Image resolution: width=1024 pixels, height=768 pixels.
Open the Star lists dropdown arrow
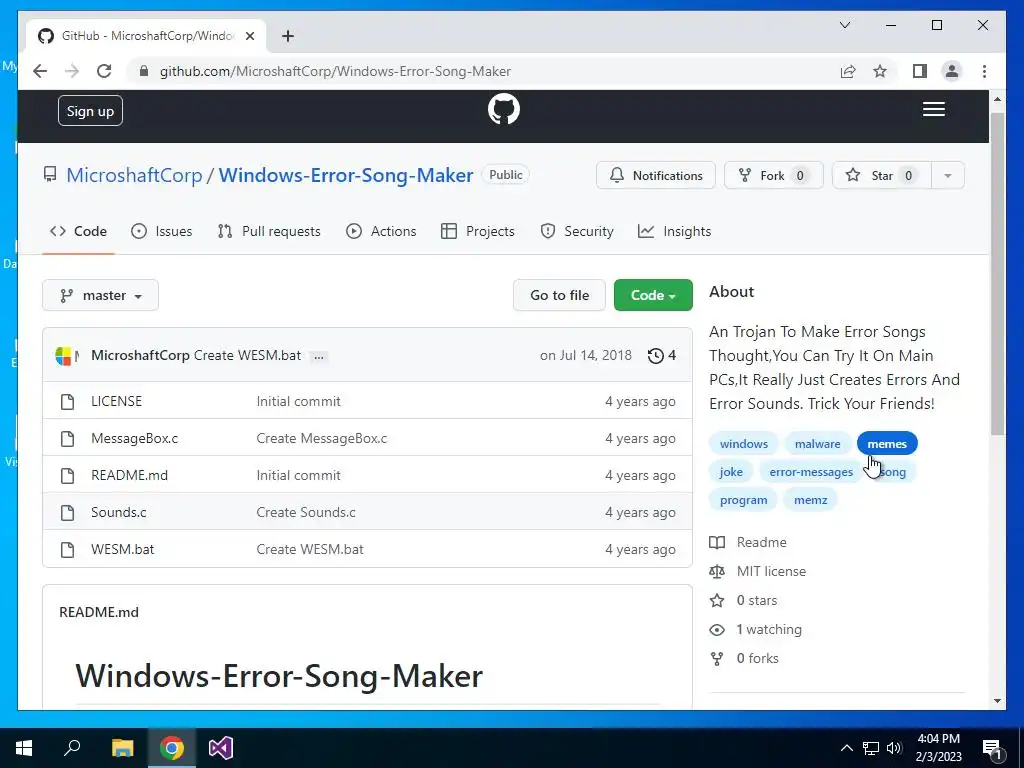point(948,175)
